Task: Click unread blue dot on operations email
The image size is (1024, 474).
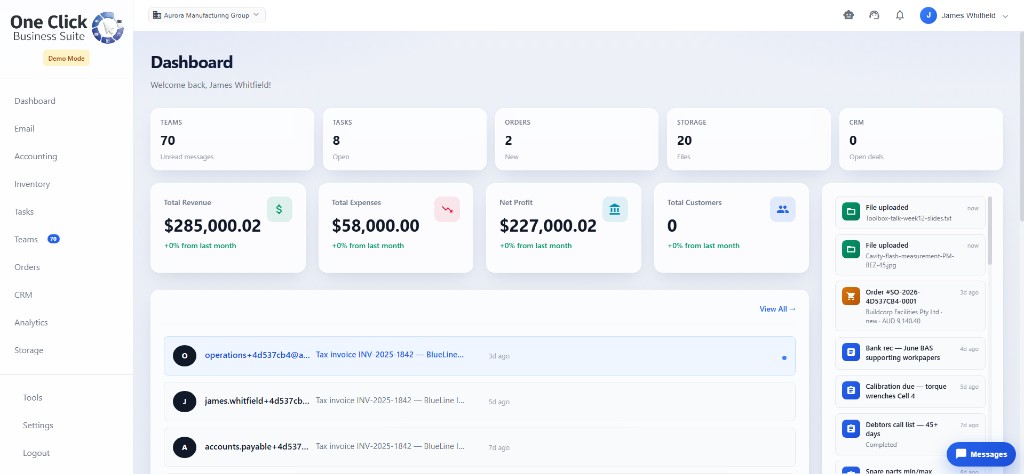Action: coord(784,358)
